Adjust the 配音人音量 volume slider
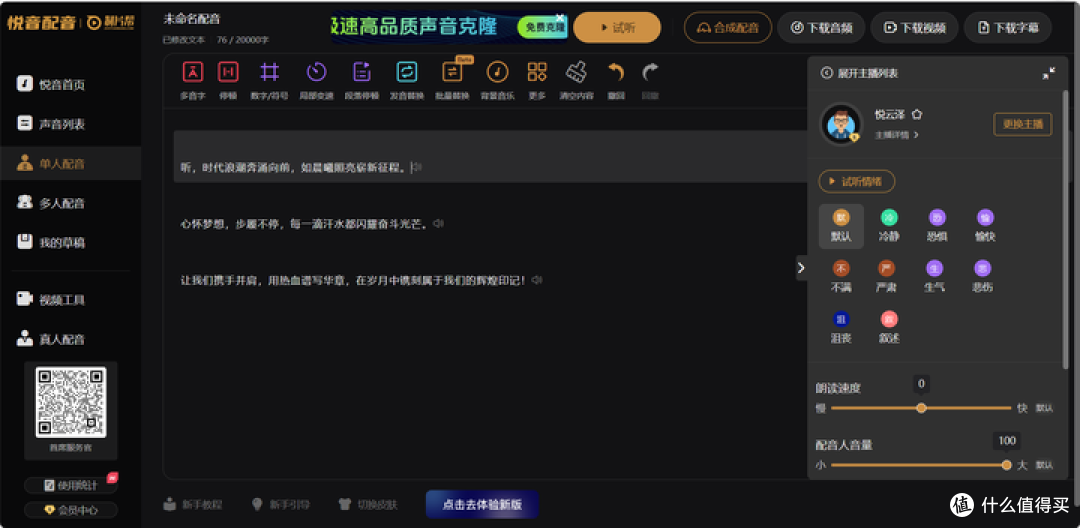The width and height of the screenshot is (1080, 528). (921, 465)
